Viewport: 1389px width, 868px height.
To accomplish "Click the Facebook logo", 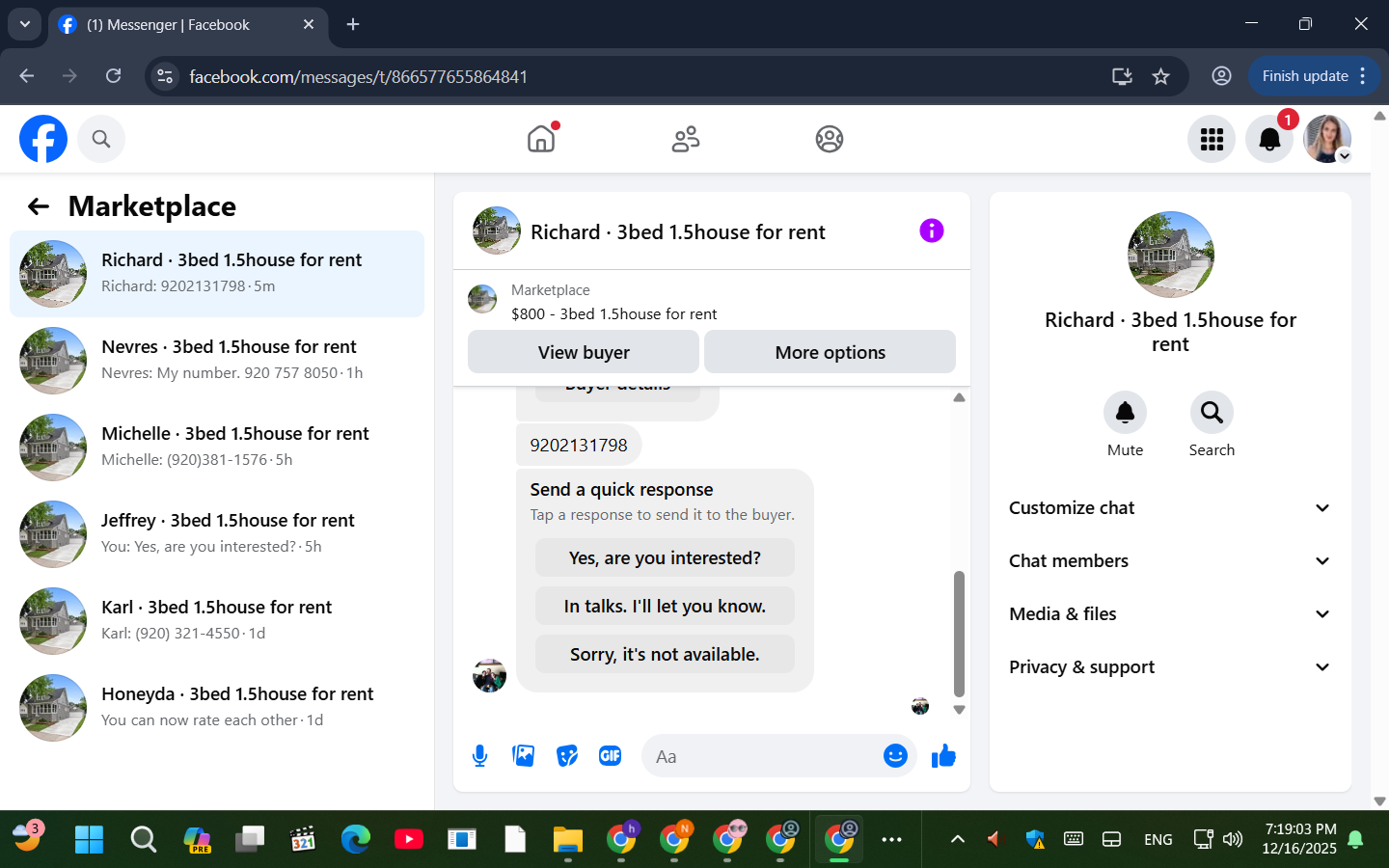I will tap(43, 139).
